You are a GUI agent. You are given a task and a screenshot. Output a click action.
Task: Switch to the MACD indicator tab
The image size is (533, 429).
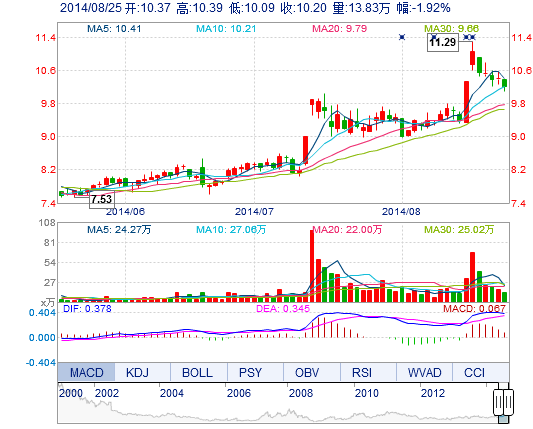point(86,372)
